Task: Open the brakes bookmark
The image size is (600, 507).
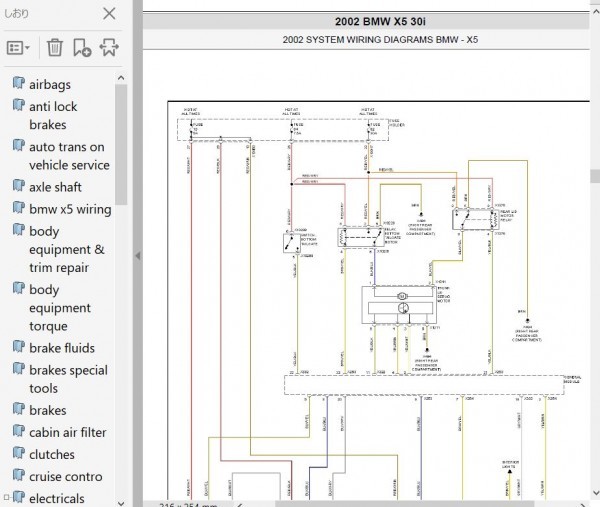Action: (48, 410)
